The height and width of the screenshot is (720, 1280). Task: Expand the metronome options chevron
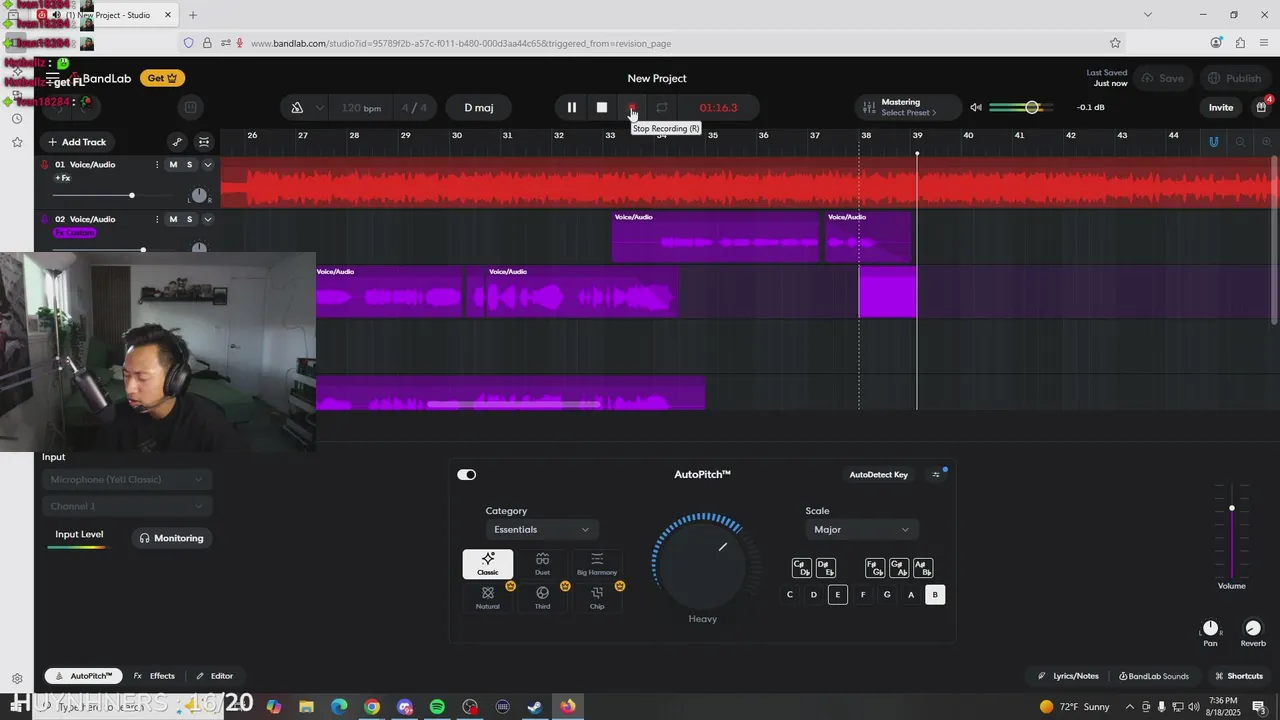[x=320, y=108]
